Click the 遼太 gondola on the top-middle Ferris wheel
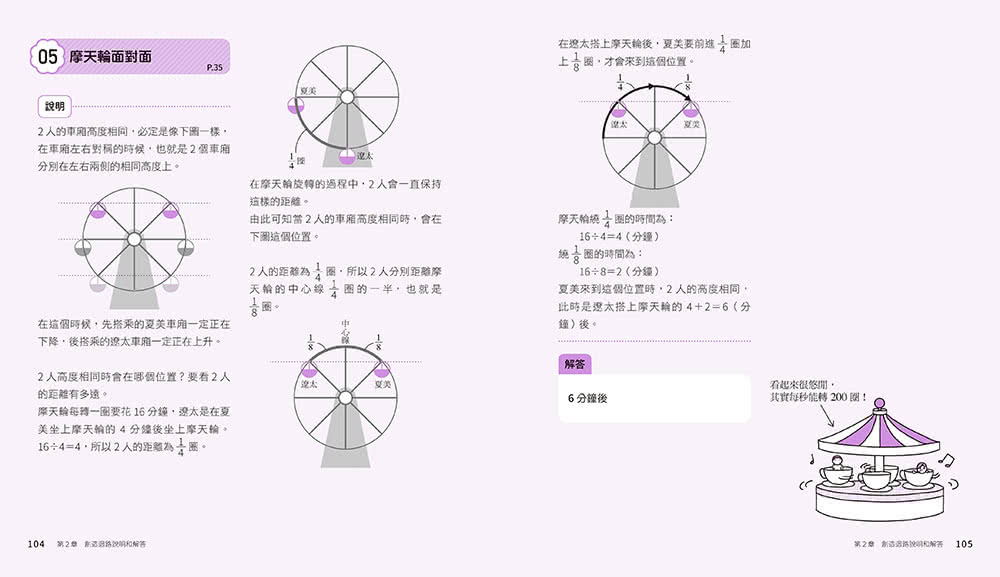 (345, 156)
